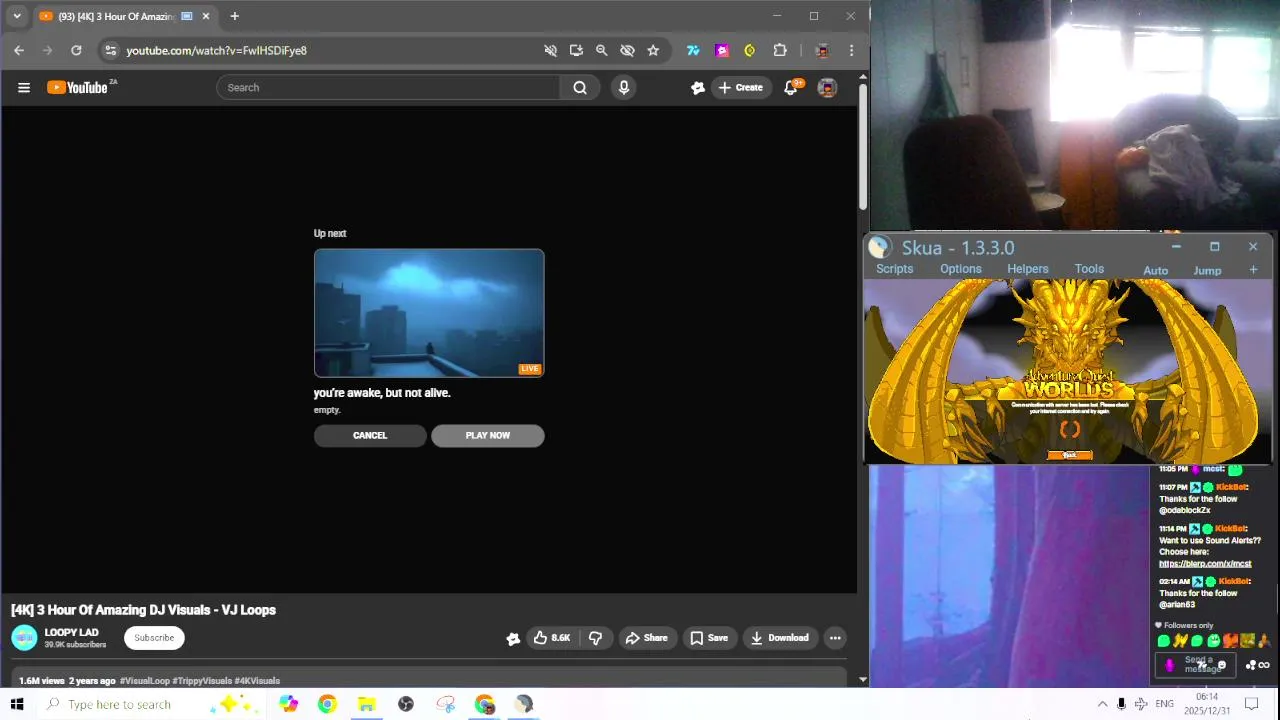1280x720 pixels.
Task: Like the video with 8.6K likes
Action: point(551,638)
